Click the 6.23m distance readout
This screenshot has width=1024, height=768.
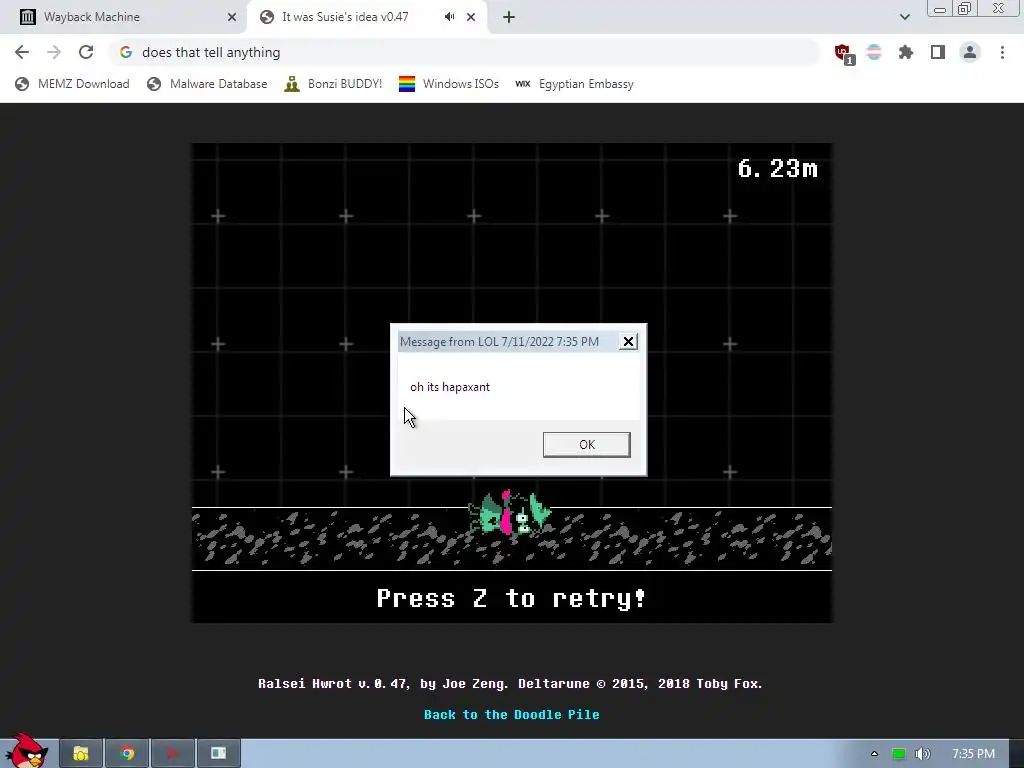(x=777, y=168)
